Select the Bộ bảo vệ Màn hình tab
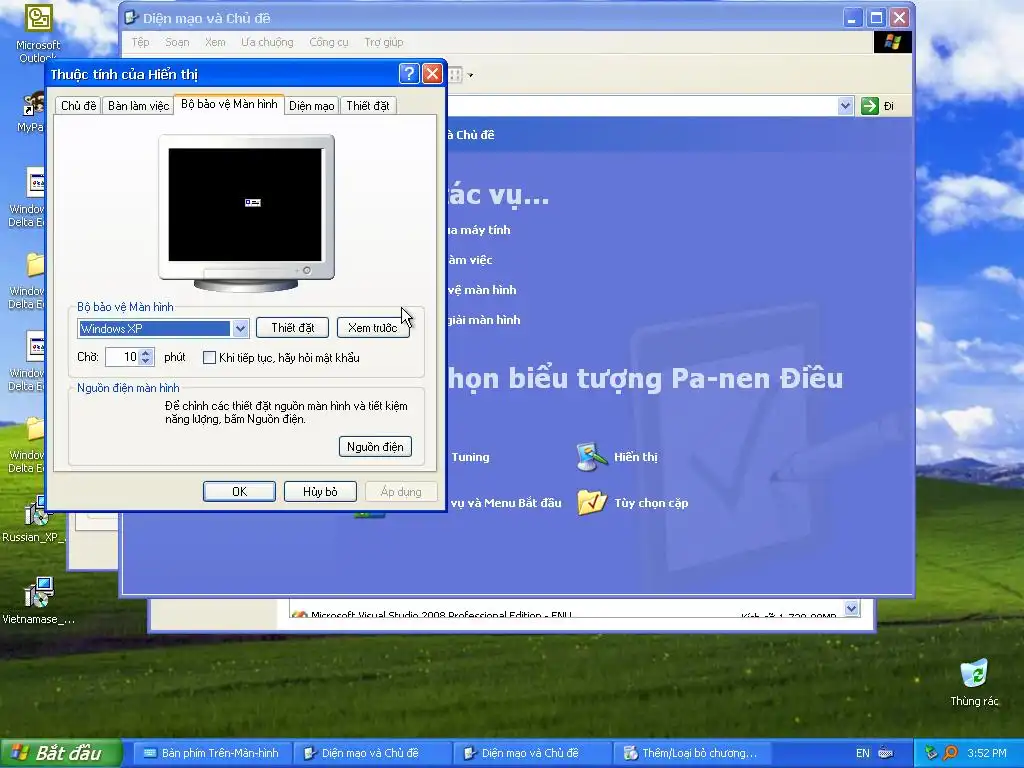The height and width of the screenshot is (768, 1024). 229,104
